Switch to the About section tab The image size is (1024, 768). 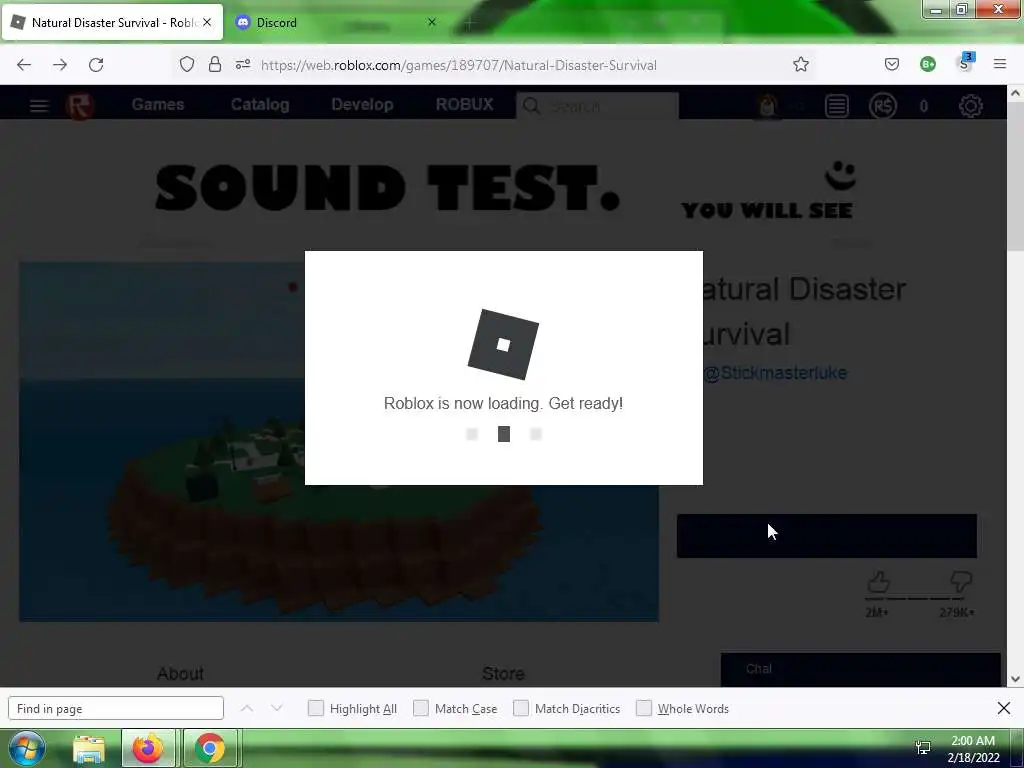point(180,673)
